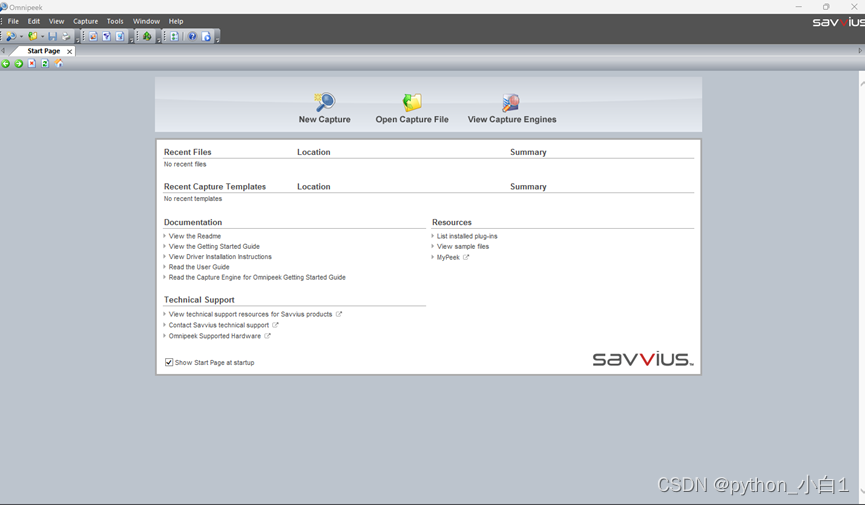Open the New Capture toolbar dropdown arrow

[21, 36]
